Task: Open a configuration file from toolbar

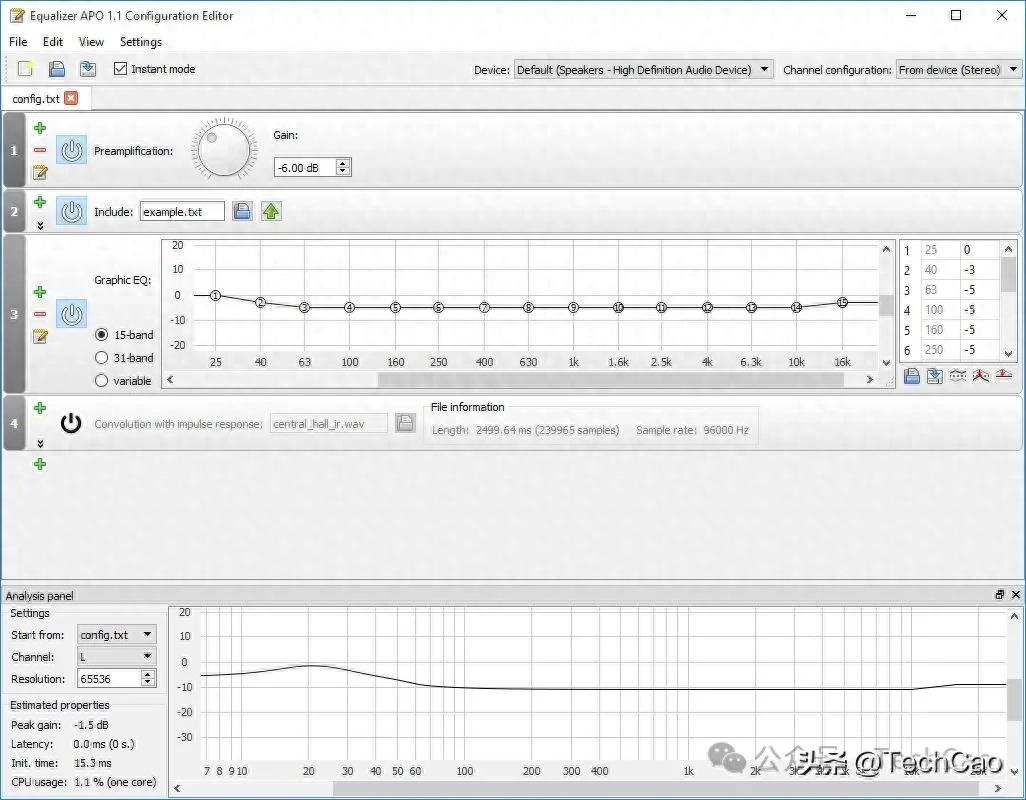Action: [x=57, y=69]
